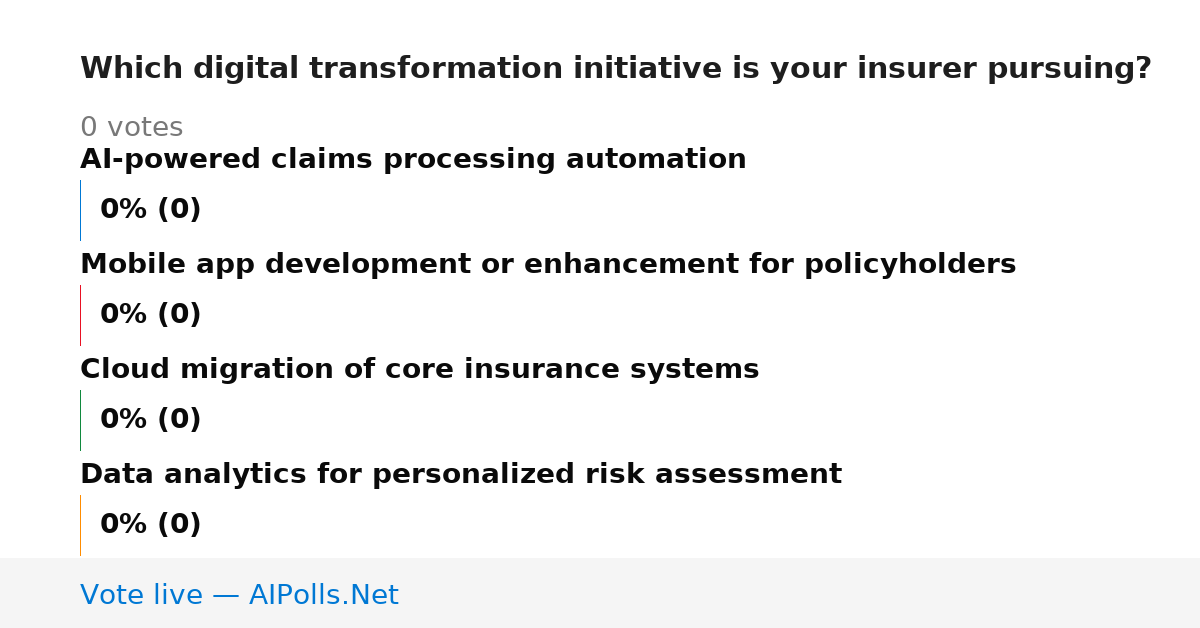Click the (0) count under AI-powered claims
Image resolution: width=1200 pixels, height=628 pixels.
click(x=179, y=210)
